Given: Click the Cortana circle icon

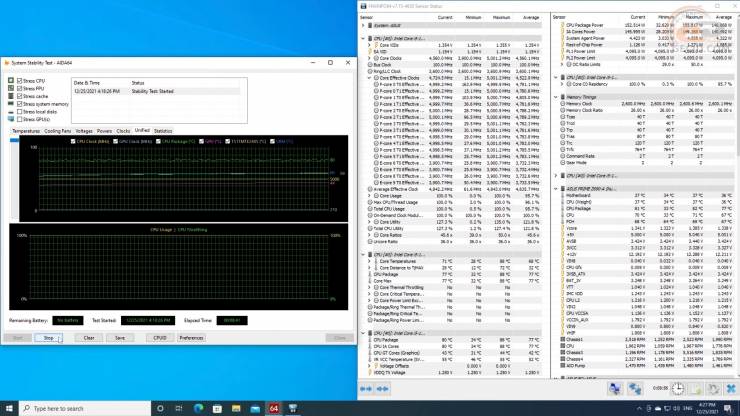Looking at the screenshot, I should [x=160, y=408].
